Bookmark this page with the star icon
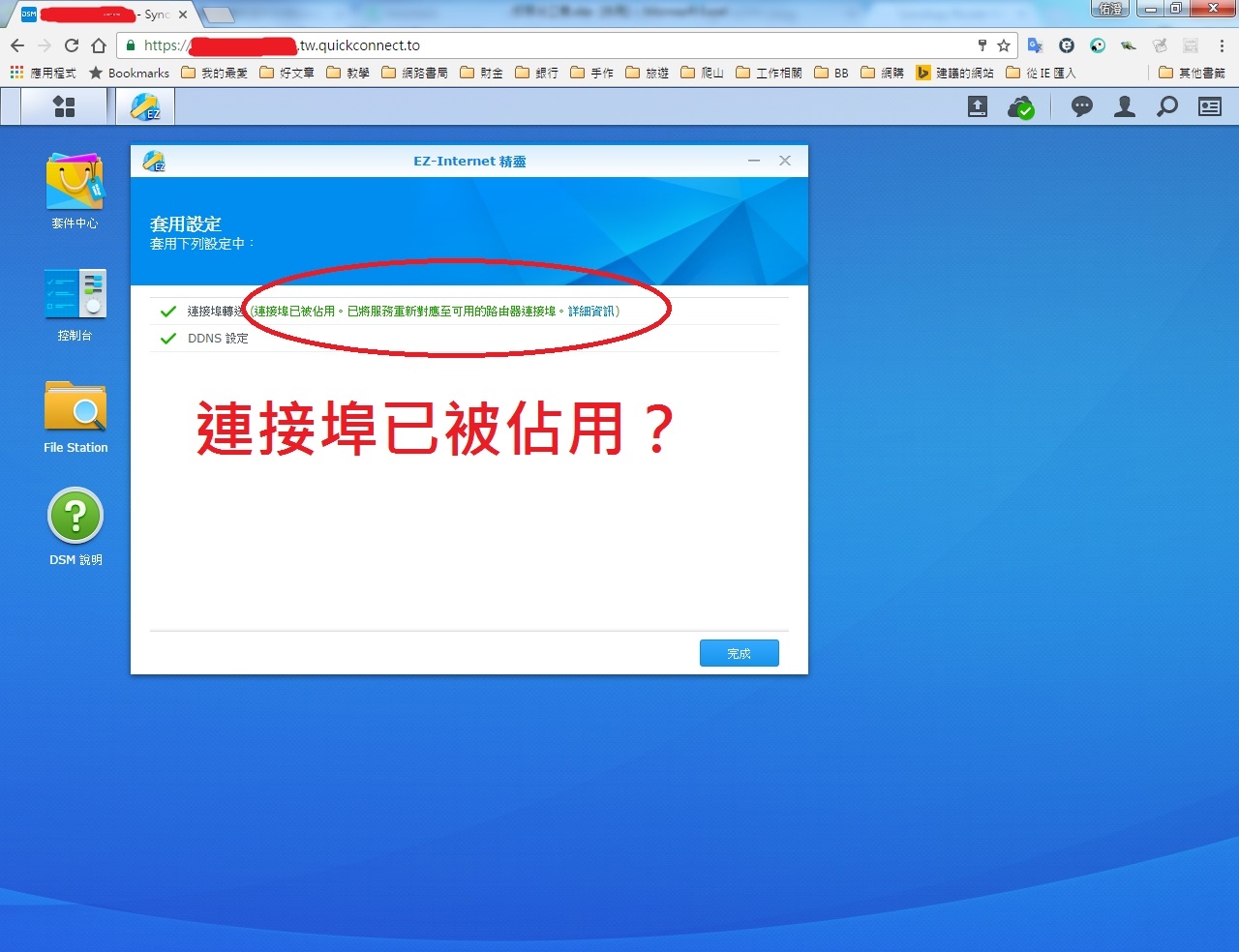 point(1004,45)
